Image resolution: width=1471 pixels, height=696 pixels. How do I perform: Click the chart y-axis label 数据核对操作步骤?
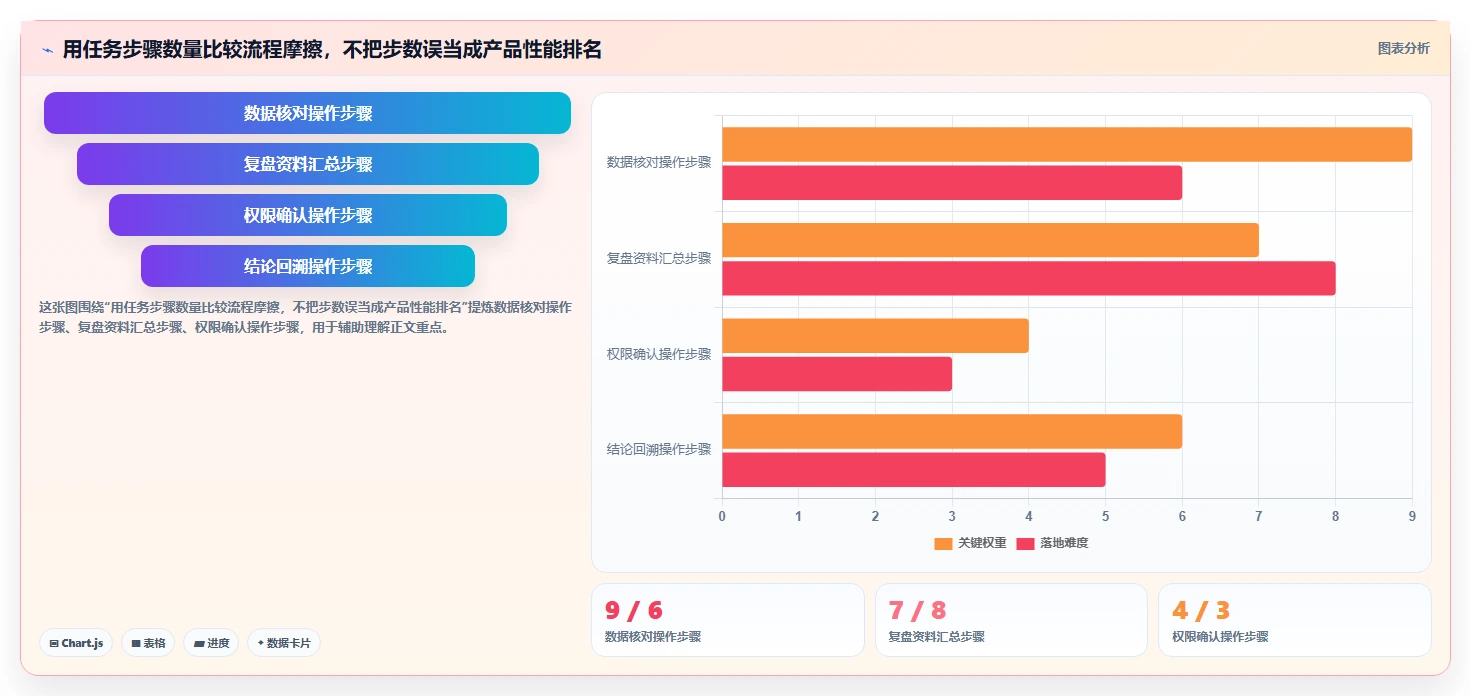(659, 162)
